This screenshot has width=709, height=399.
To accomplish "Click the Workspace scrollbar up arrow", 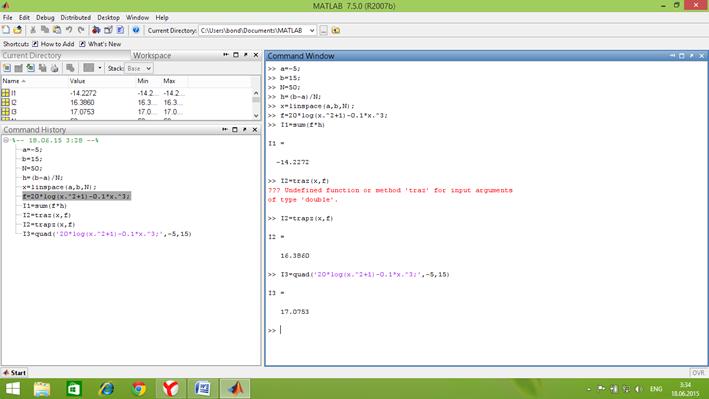I will pos(256,92).
